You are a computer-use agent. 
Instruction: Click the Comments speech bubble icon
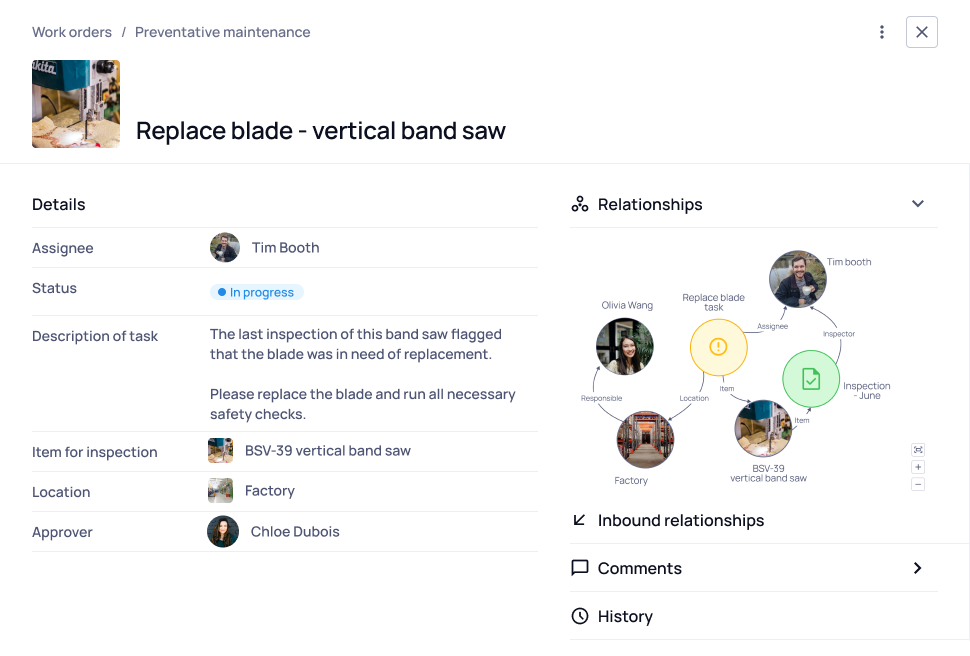[x=580, y=568]
